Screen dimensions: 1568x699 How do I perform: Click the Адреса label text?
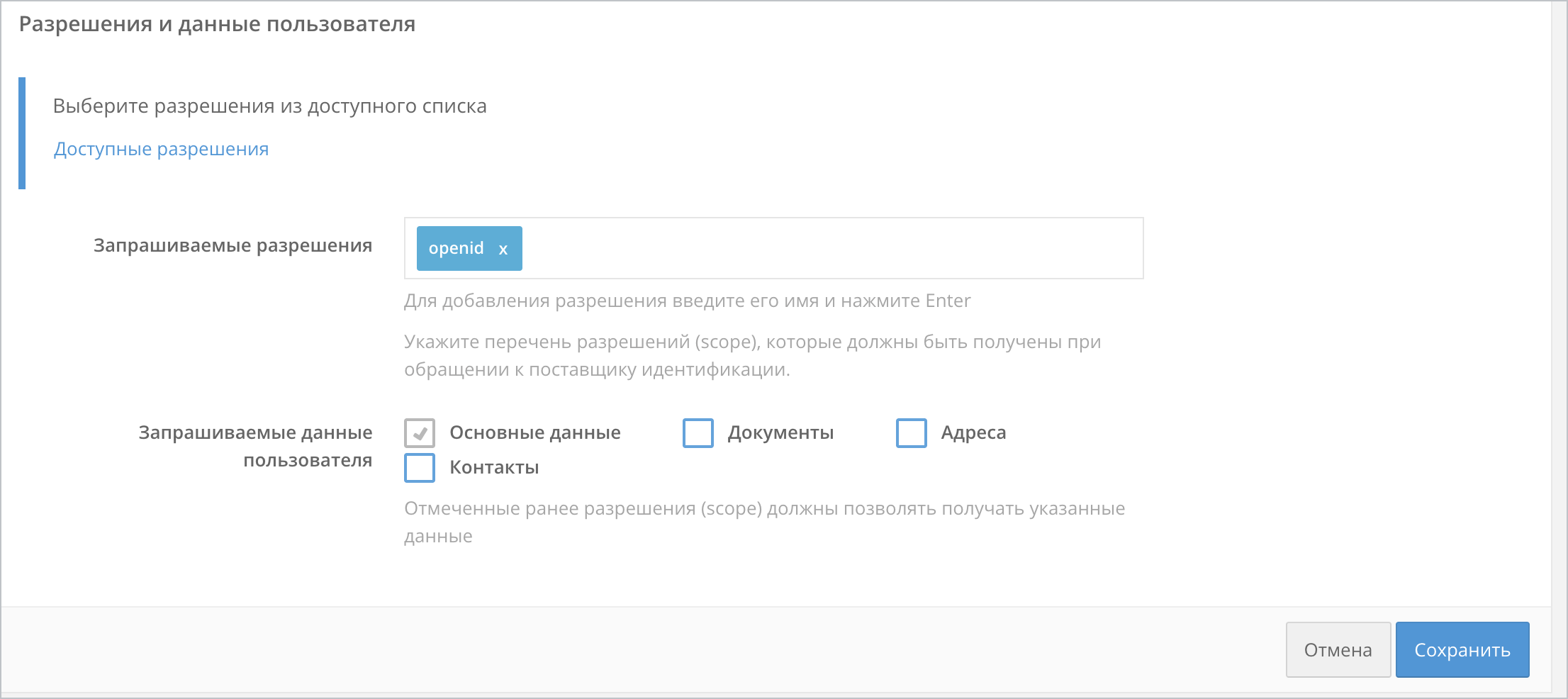coord(974,432)
